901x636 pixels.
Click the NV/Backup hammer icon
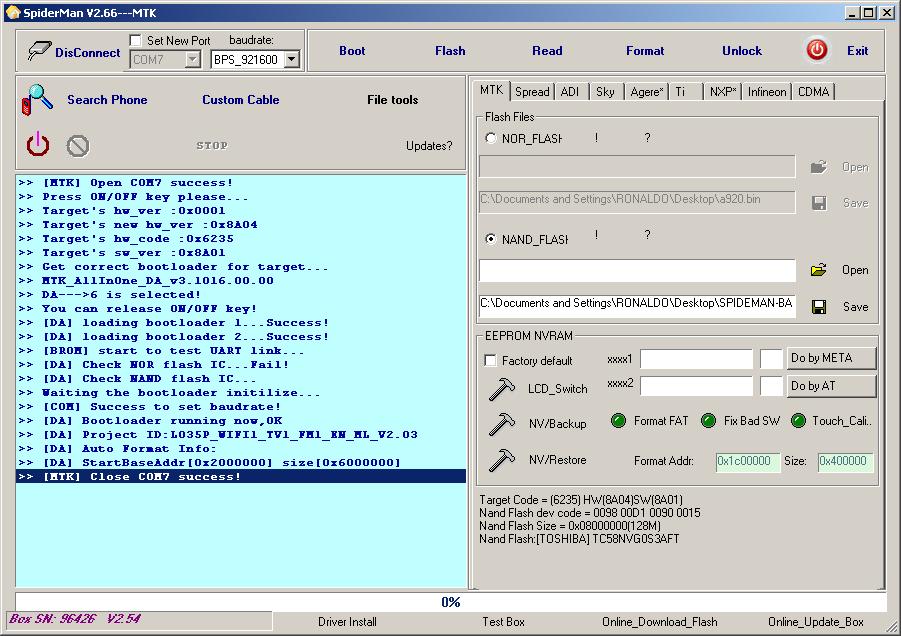(x=502, y=425)
